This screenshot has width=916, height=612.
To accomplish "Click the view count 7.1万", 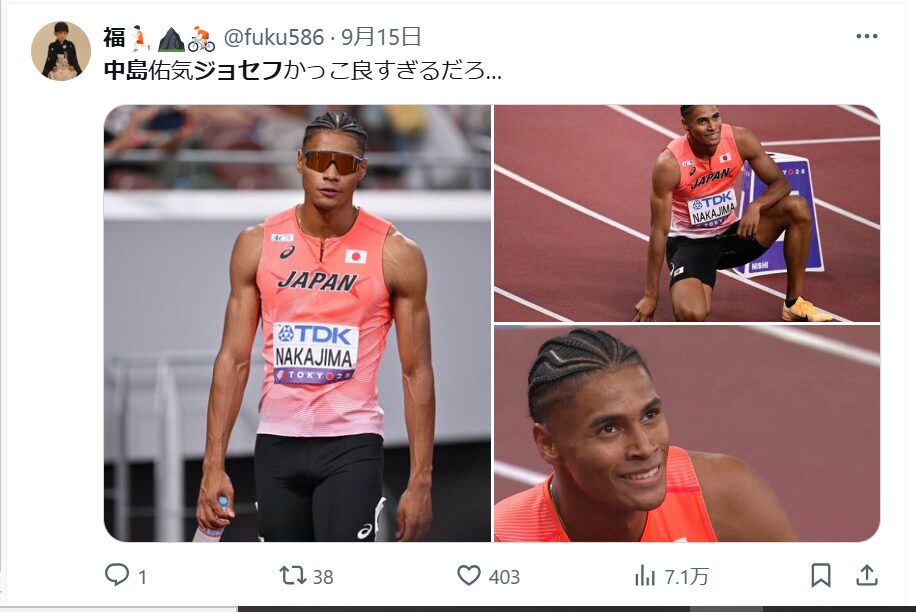I will (x=686, y=577).
